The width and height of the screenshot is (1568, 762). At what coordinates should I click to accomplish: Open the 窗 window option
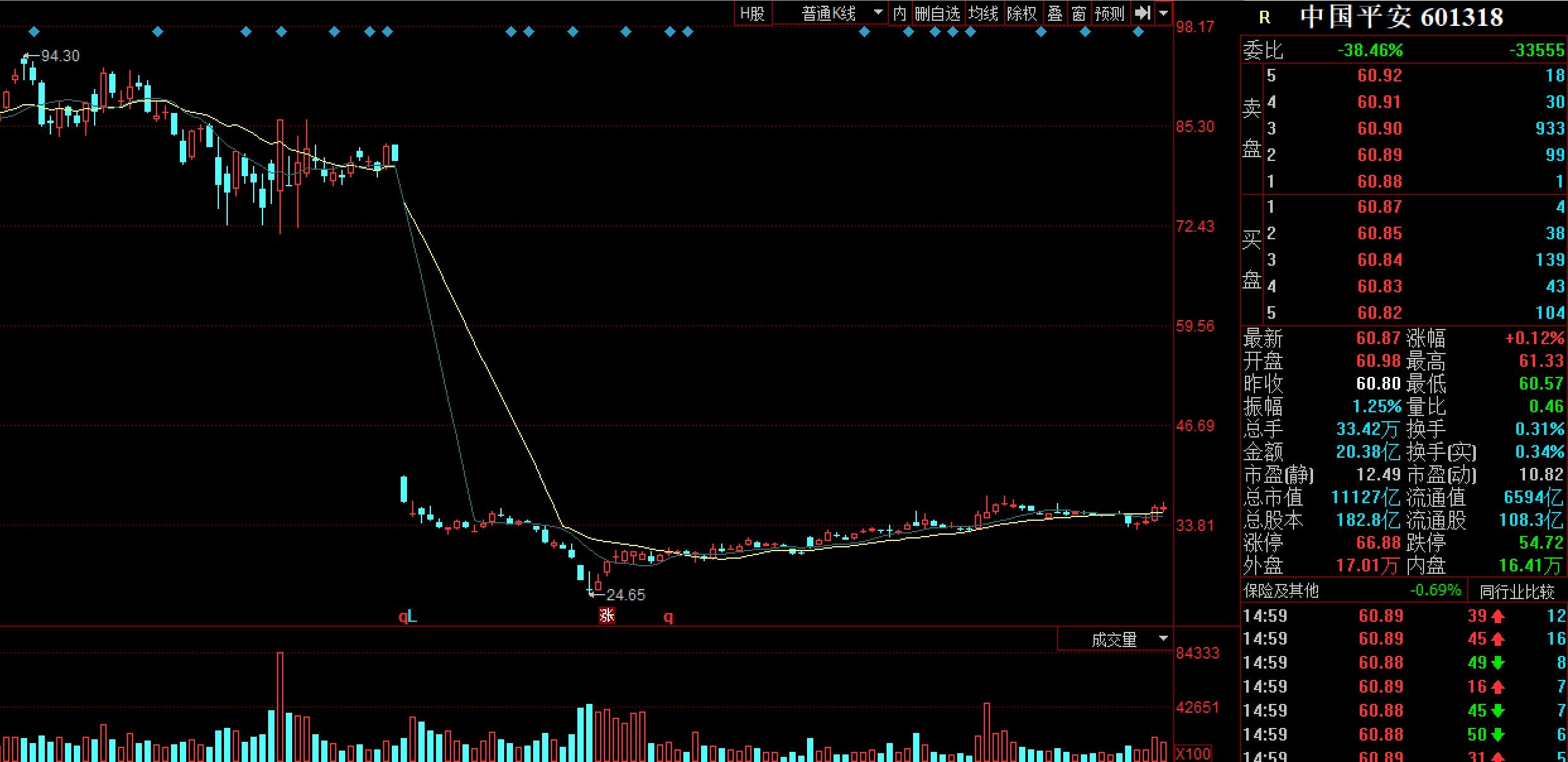coord(1078,13)
